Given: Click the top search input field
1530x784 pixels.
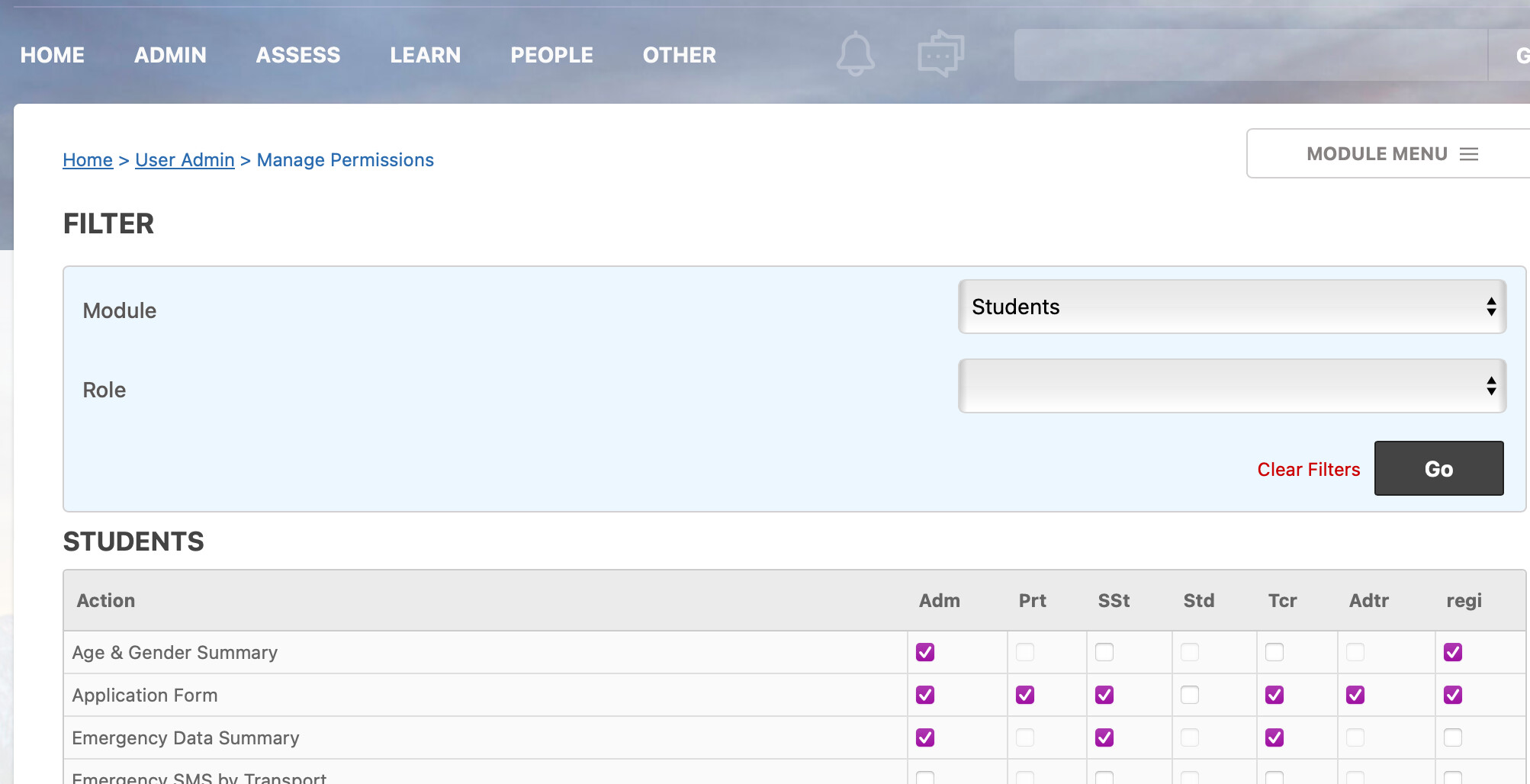Looking at the screenshot, I should [1251, 55].
